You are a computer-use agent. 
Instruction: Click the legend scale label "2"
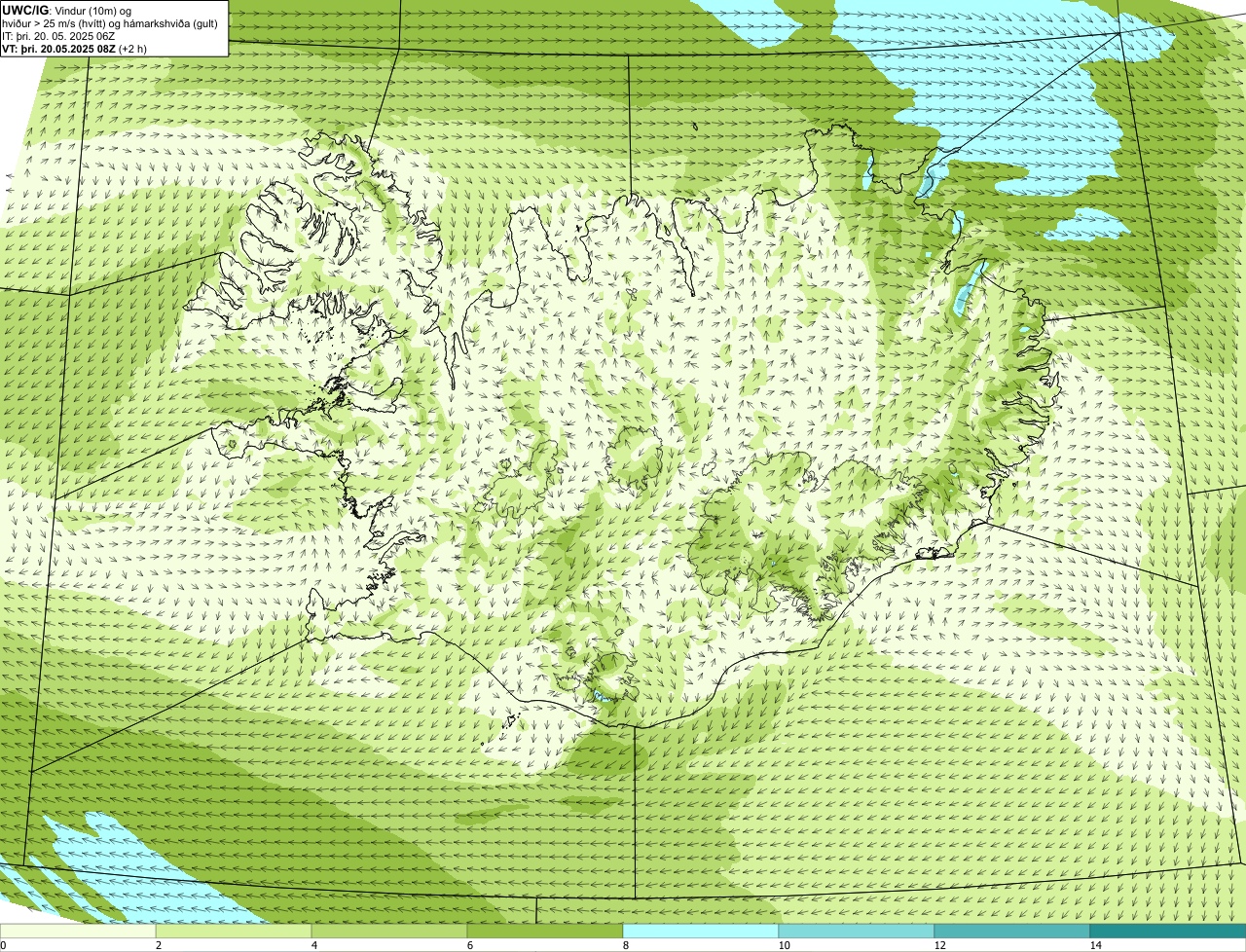pos(158,945)
